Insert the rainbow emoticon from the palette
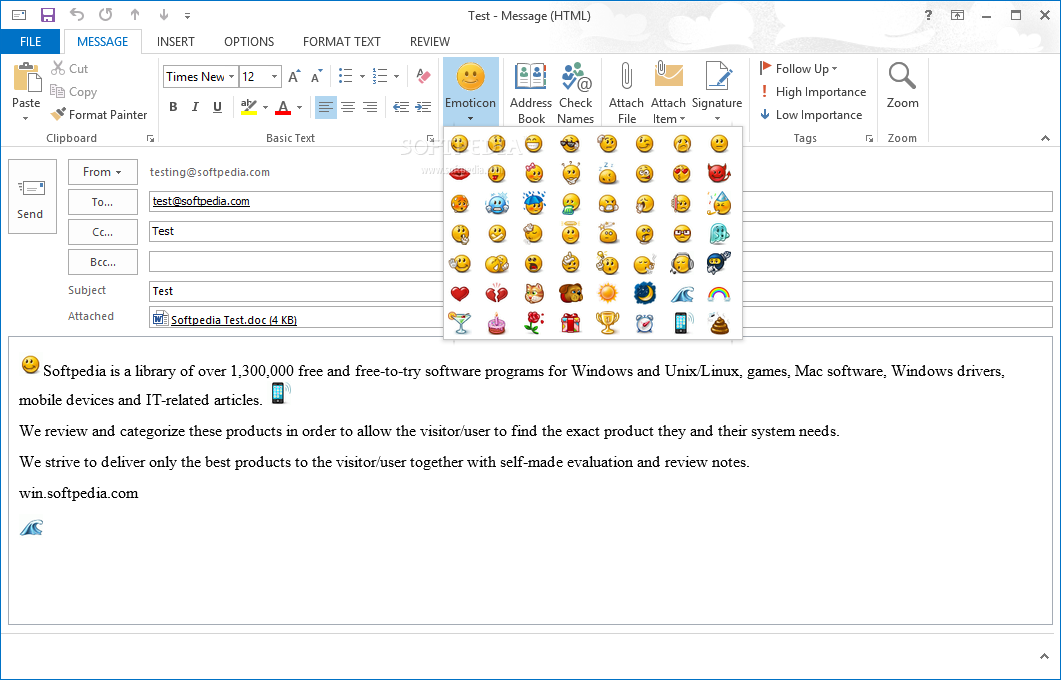Image resolution: width=1061 pixels, height=680 pixels. [719, 294]
